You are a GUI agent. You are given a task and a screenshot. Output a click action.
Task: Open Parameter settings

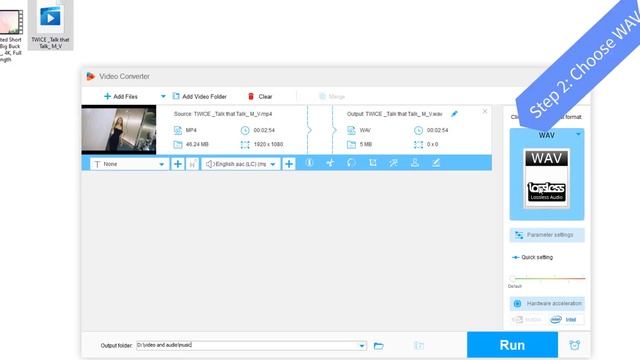click(547, 235)
